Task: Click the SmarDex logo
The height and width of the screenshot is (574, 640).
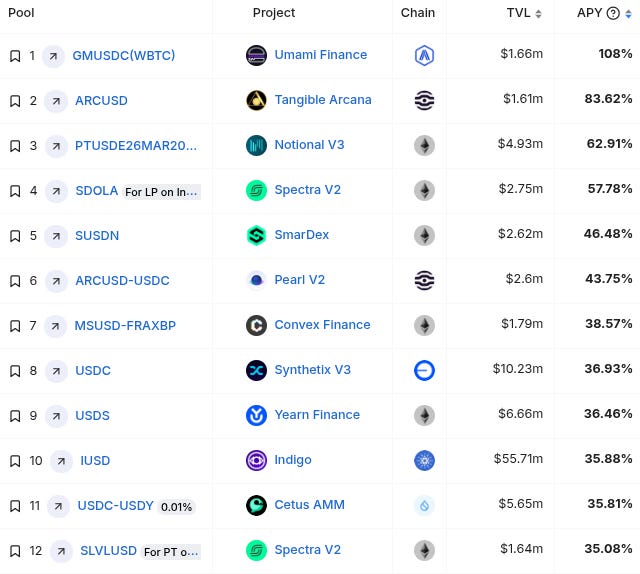Action: pyautogui.click(x=256, y=235)
